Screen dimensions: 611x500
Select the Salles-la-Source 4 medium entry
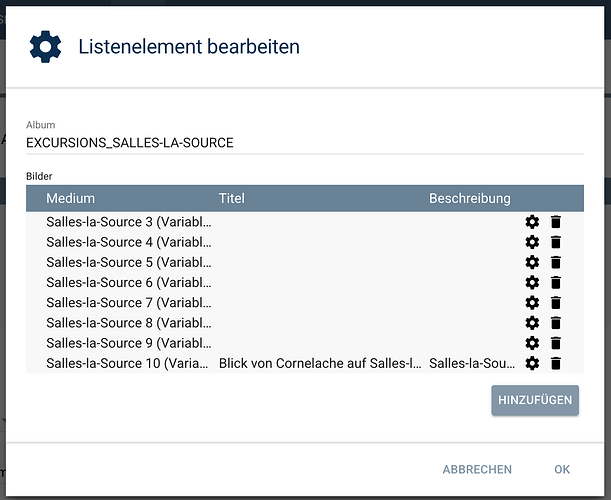pyautogui.click(x=129, y=242)
